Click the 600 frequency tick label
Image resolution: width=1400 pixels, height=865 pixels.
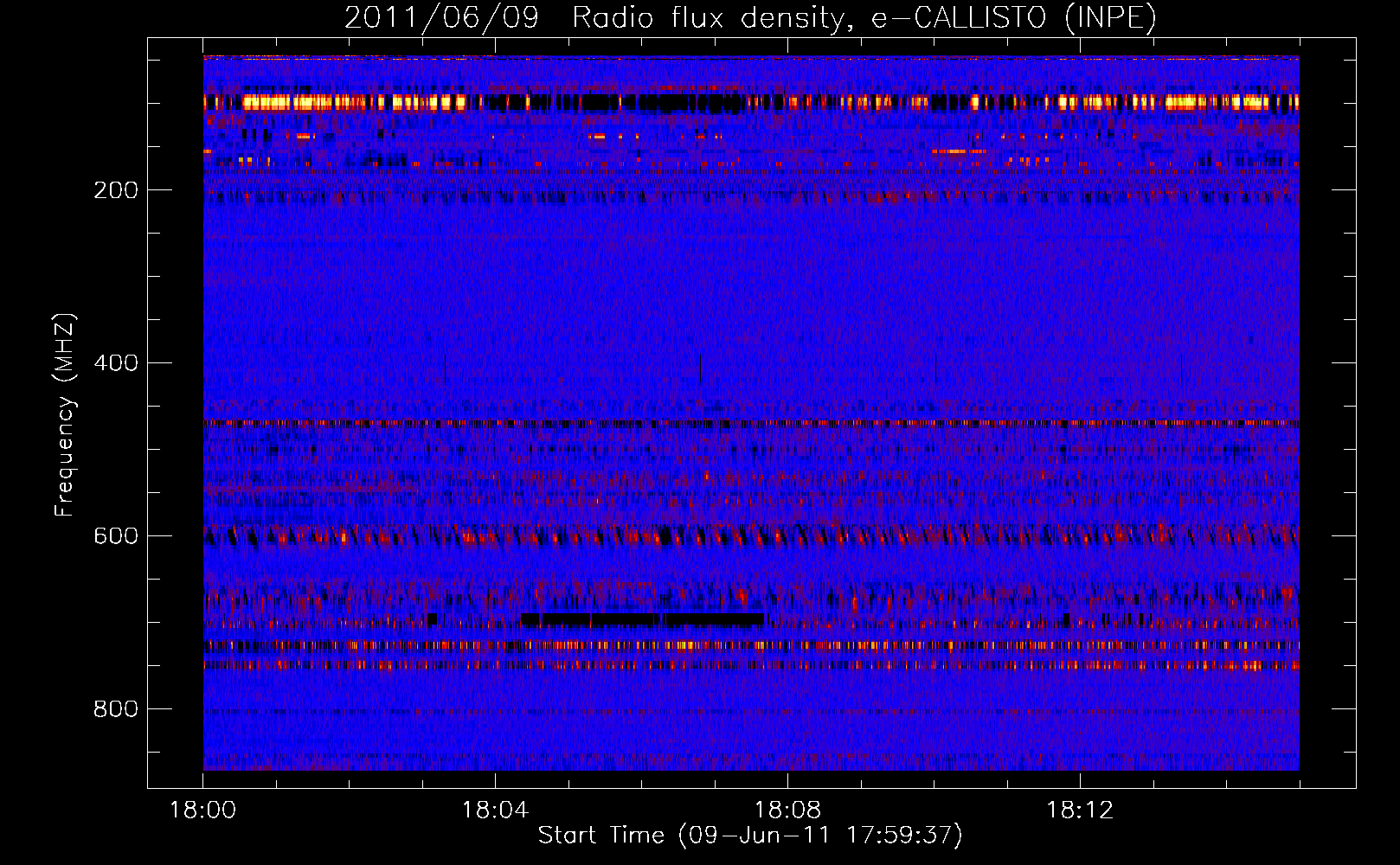tap(116, 535)
